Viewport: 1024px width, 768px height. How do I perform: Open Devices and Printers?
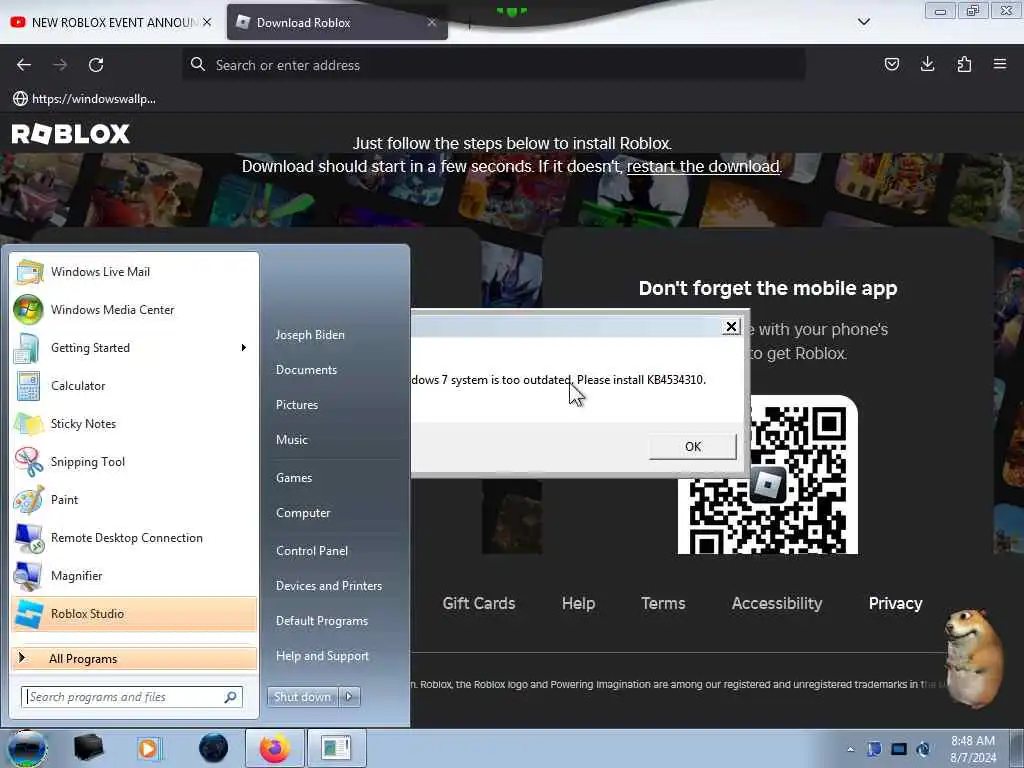tap(329, 586)
